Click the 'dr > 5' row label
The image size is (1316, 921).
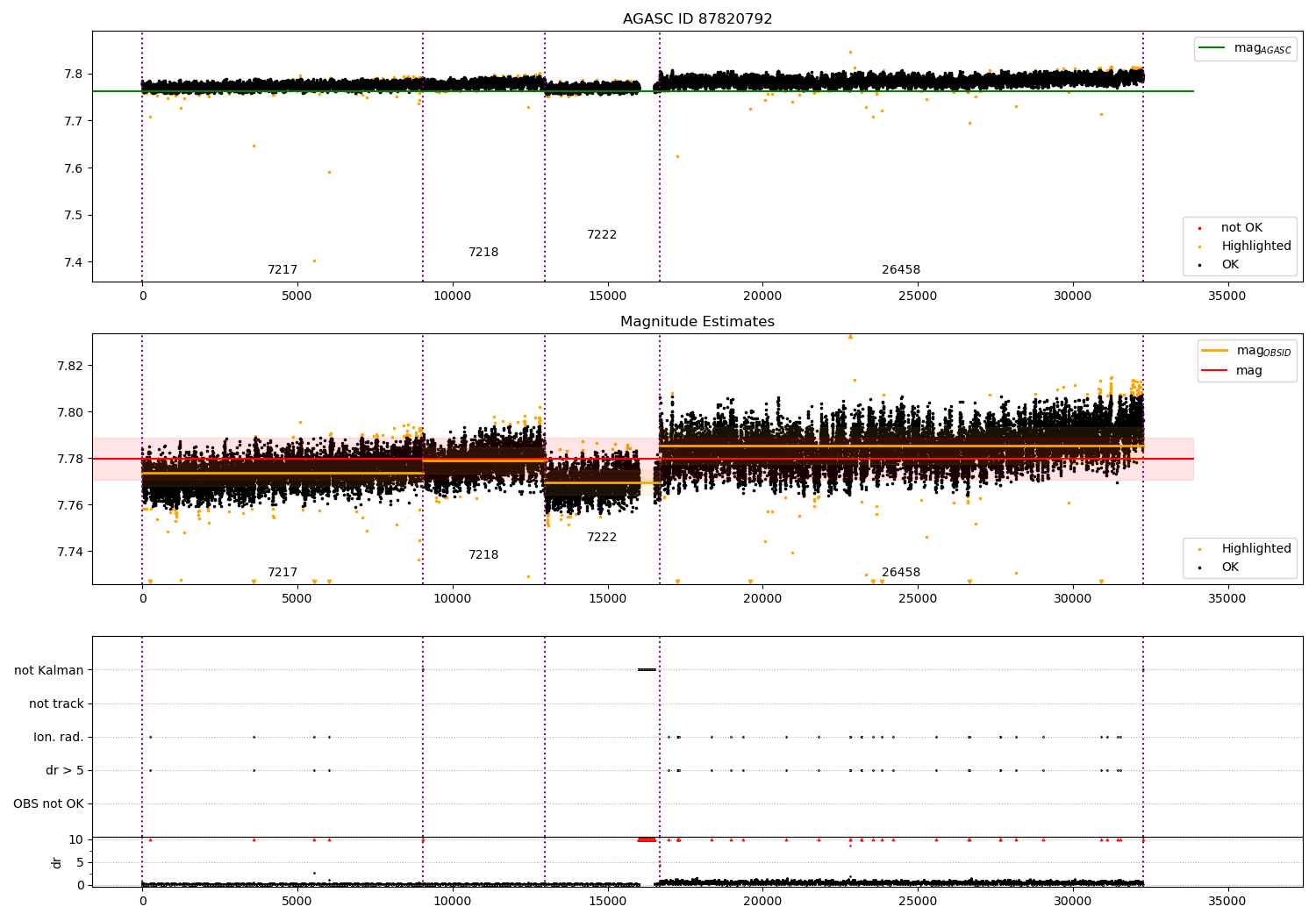pyautogui.click(x=65, y=771)
